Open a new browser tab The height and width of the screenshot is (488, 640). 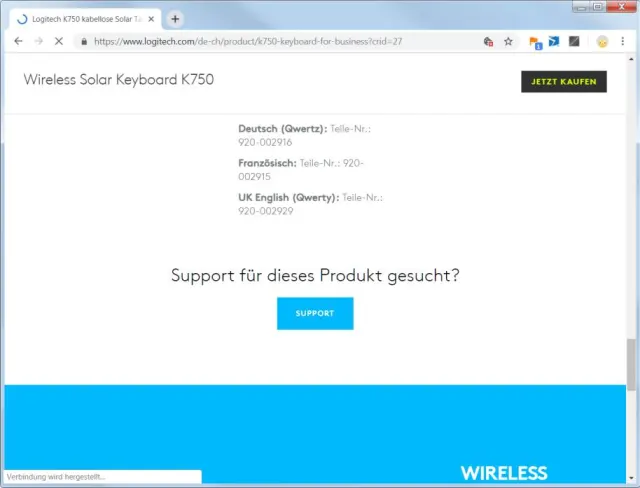pyautogui.click(x=175, y=19)
